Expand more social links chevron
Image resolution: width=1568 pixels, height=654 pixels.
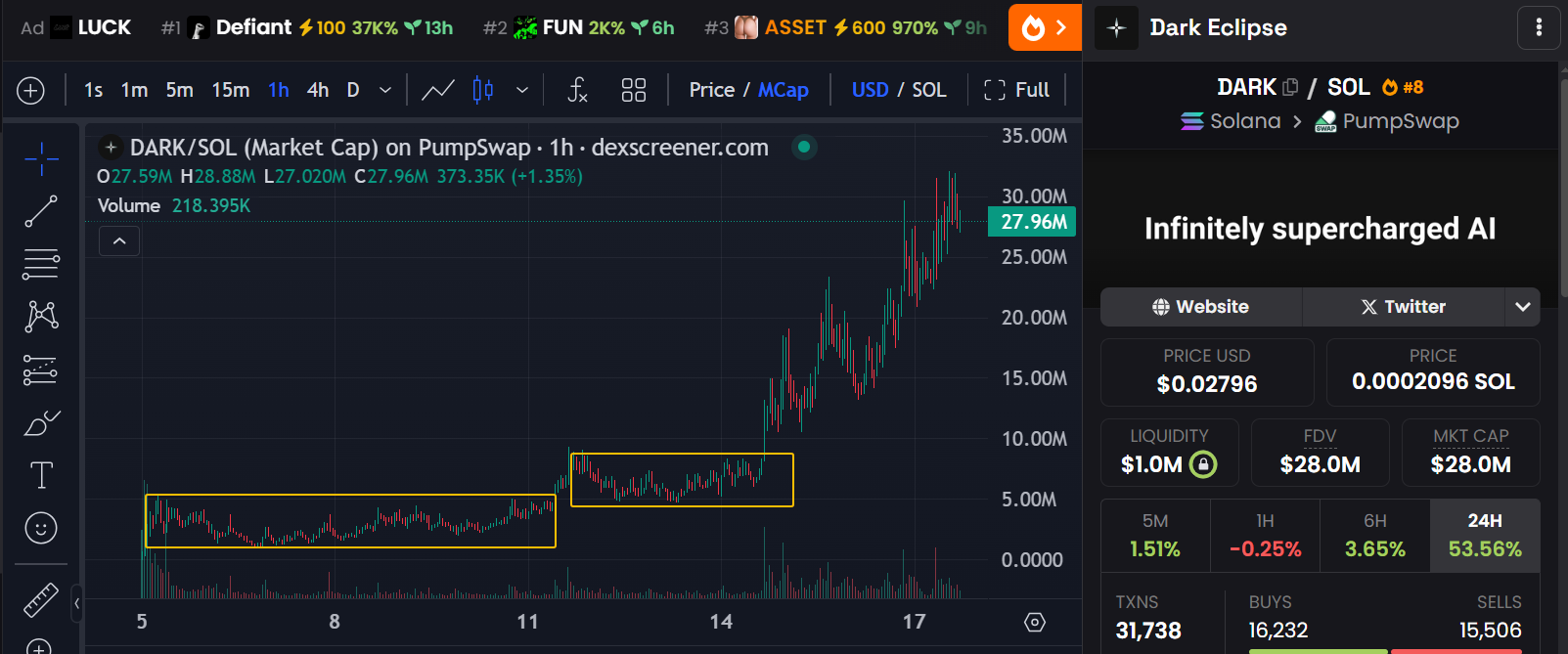[1522, 307]
